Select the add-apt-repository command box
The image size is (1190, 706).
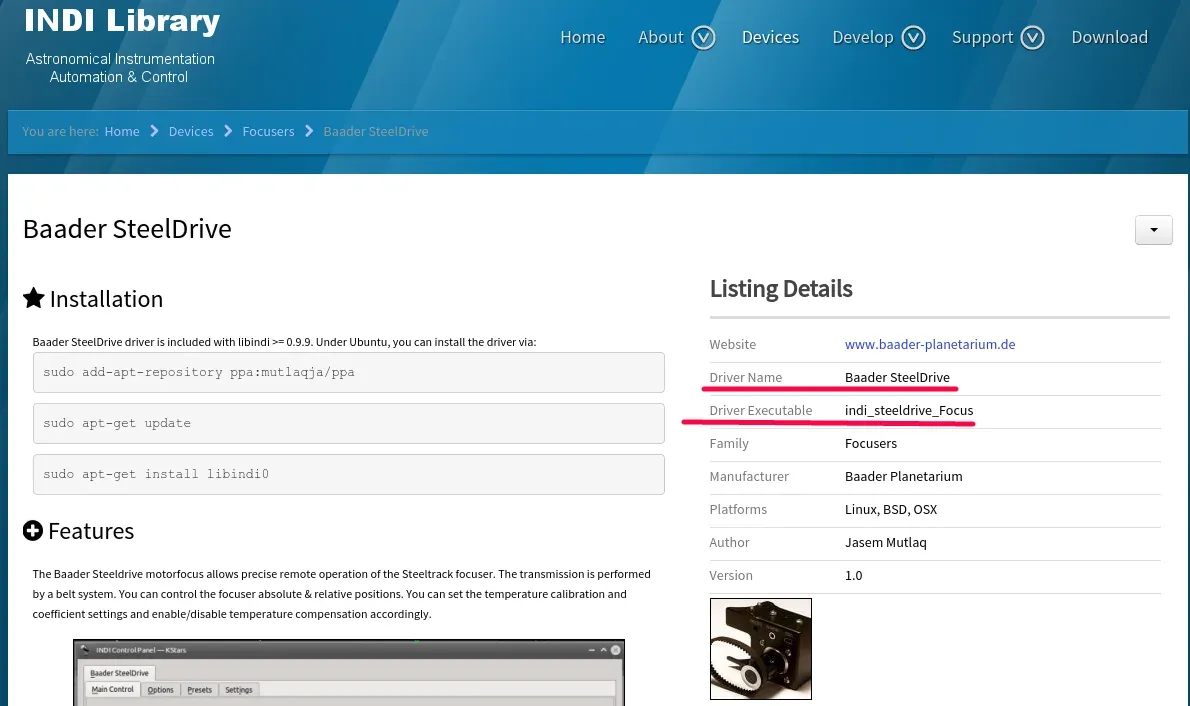[348, 372]
